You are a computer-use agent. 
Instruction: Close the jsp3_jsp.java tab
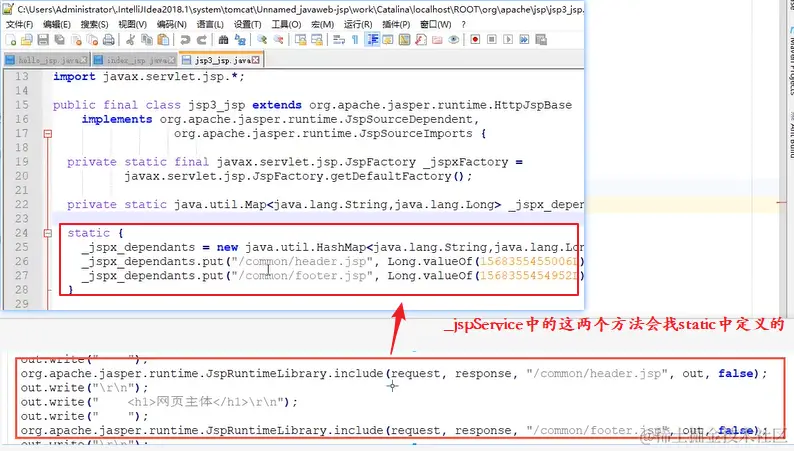(x=256, y=60)
